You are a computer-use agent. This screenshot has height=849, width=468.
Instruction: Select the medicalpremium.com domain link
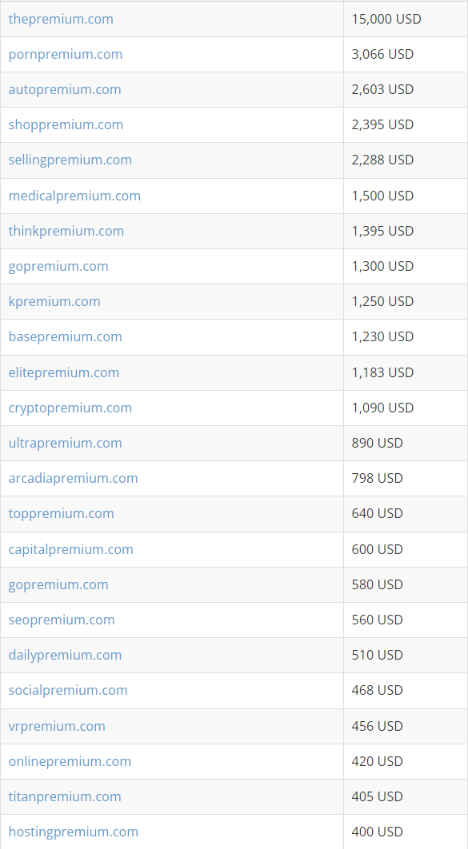click(74, 195)
